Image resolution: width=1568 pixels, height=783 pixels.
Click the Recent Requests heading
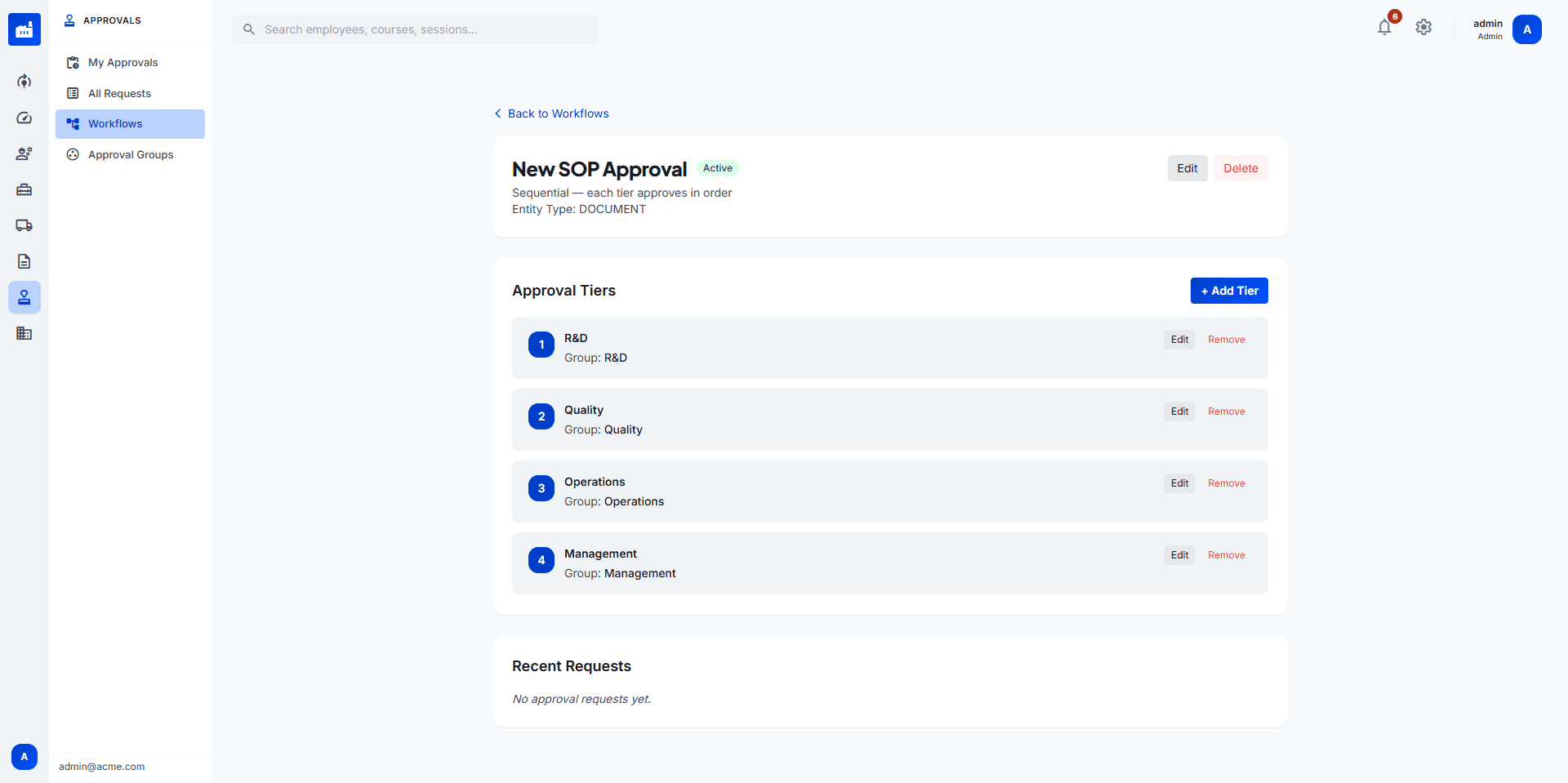572,666
